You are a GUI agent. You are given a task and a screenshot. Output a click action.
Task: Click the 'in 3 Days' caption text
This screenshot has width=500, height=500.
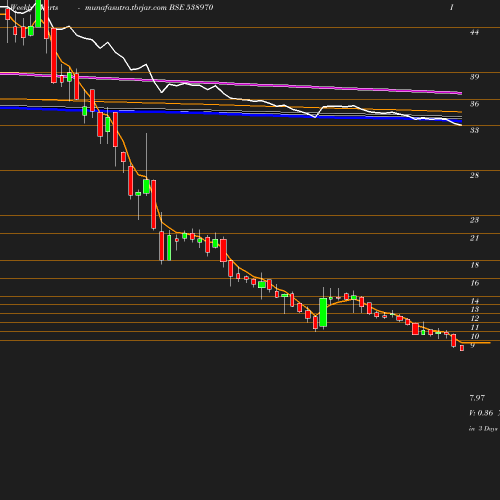click(x=483, y=429)
